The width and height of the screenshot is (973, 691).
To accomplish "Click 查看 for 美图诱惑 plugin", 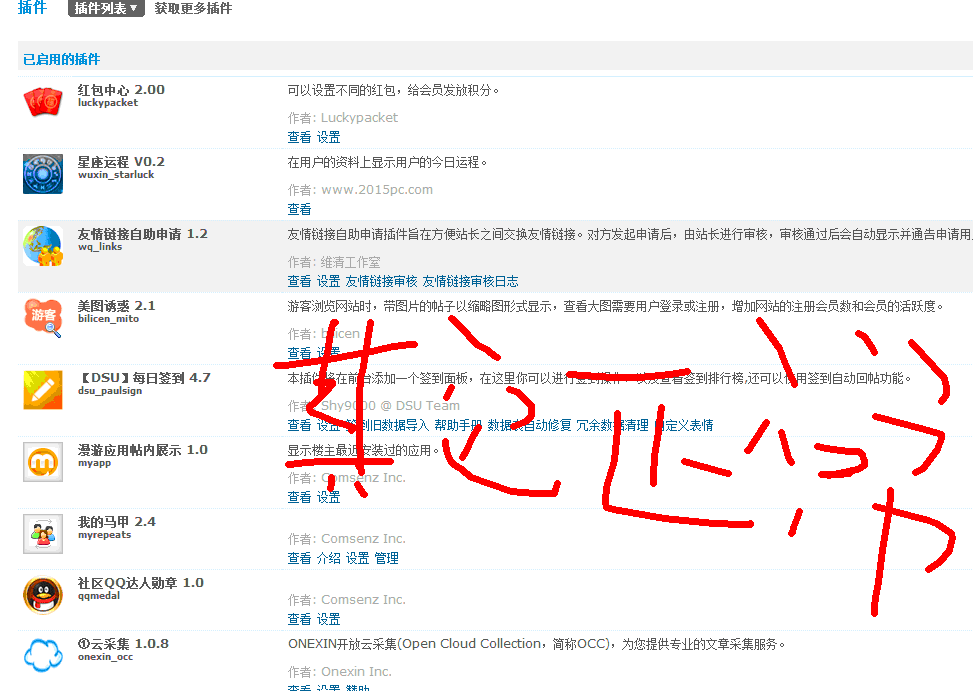I will tap(299, 353).
